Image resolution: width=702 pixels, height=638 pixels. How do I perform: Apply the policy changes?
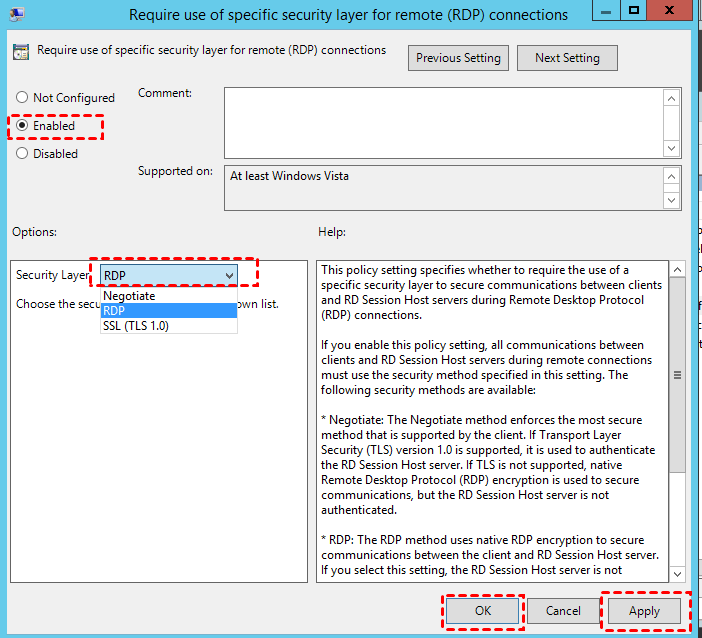pyautogui.click(x=644, y=610)
